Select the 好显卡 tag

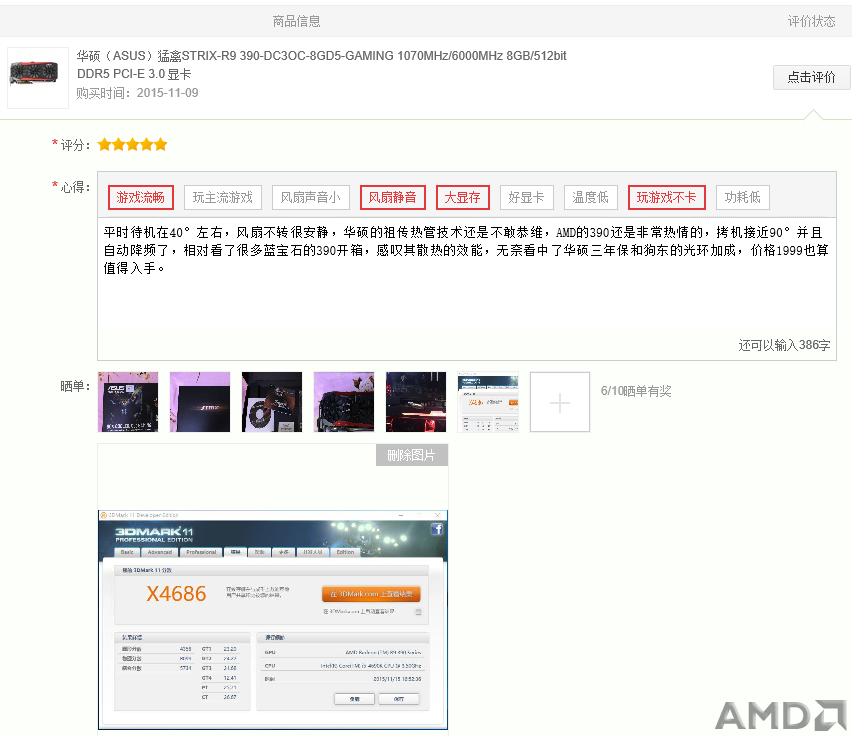click(x=527, y=197)
